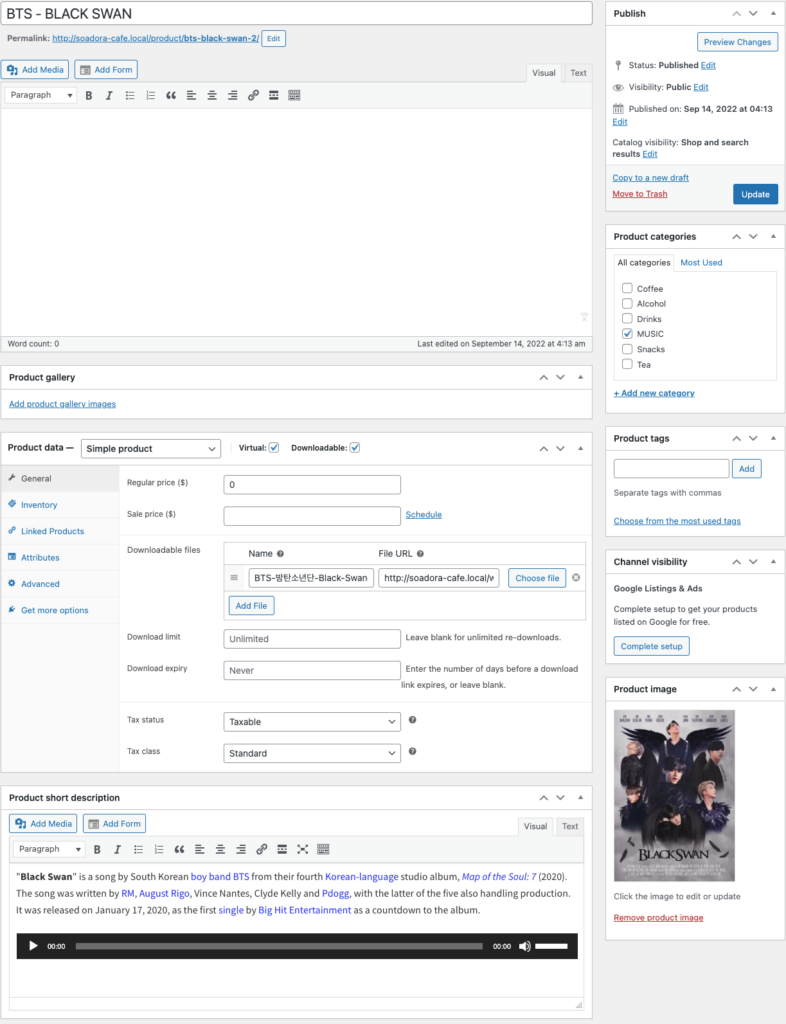This screenshot has width=786, height=1024.
Task: Play the Black Swan audio track
Action: click(33, 946)
